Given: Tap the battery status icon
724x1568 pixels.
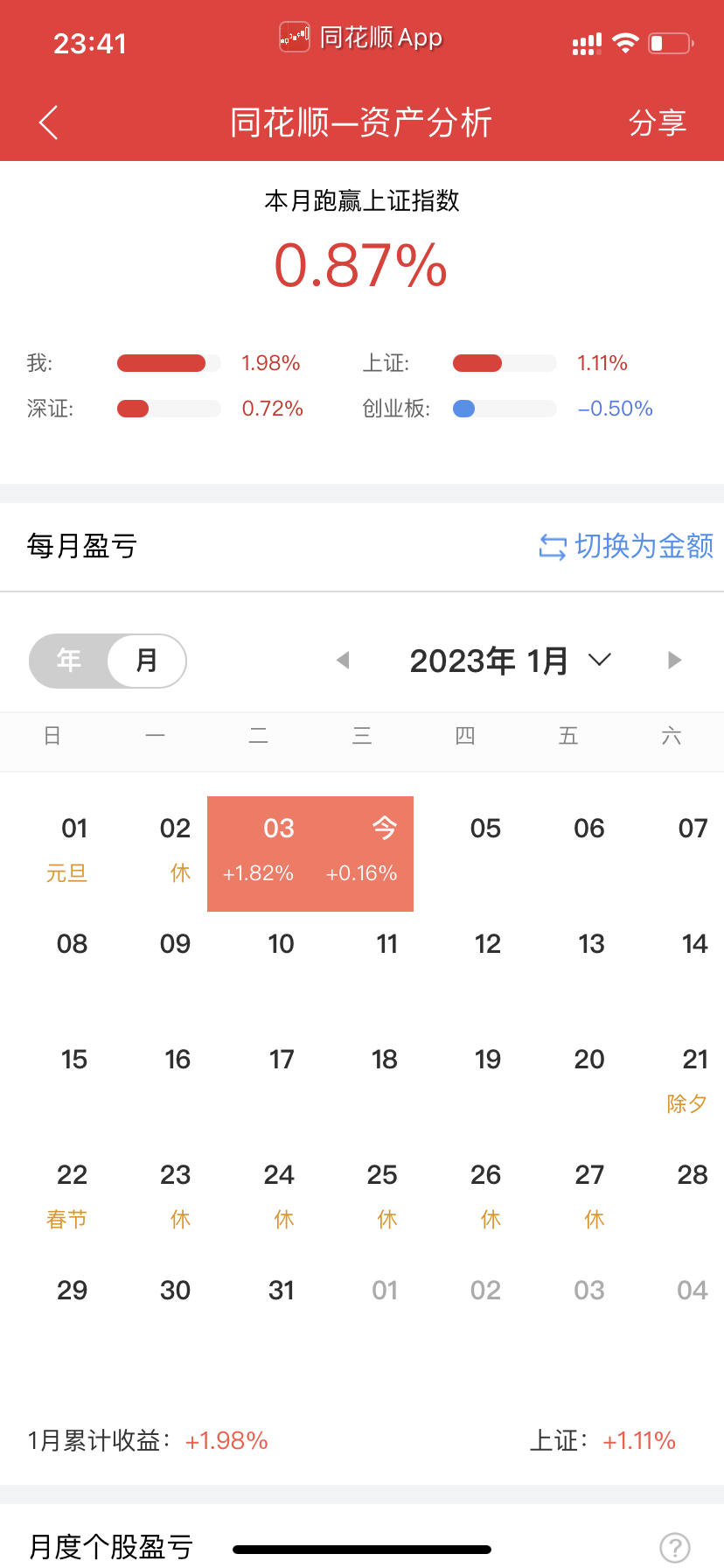Looking at the screenshot, I should point(671,43).
